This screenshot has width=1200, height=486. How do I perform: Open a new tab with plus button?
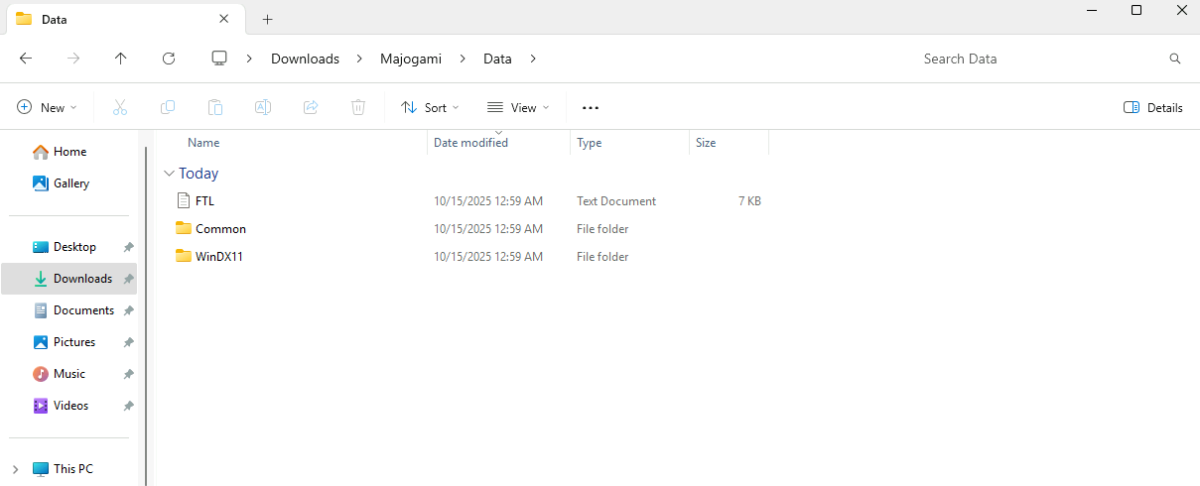(267, 19)
